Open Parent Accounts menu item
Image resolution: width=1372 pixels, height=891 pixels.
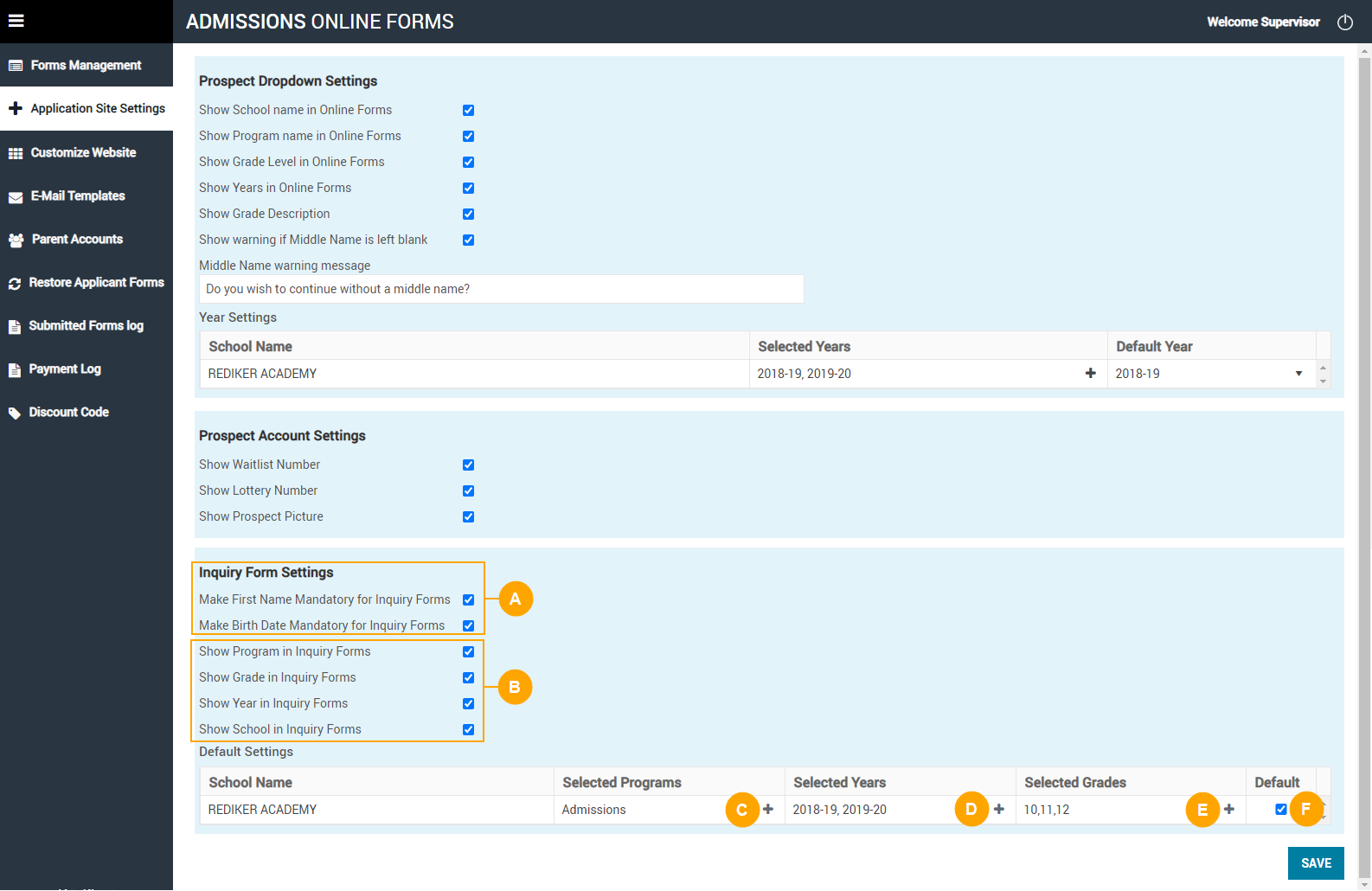coord(87,239)
